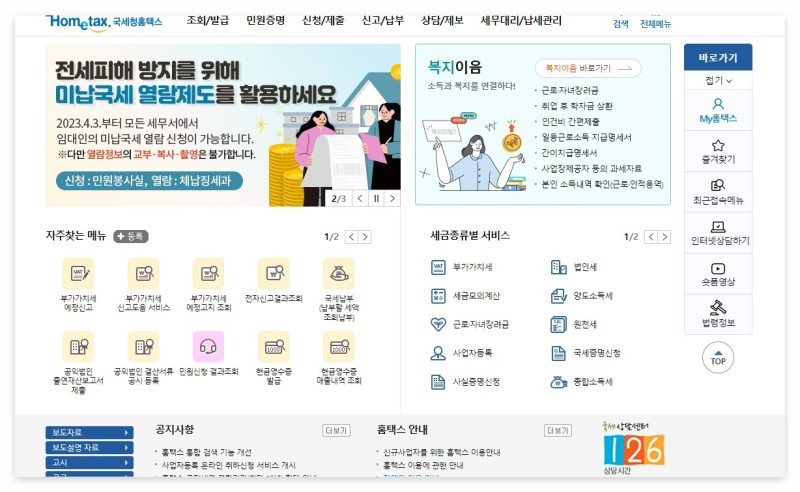Click the 즐겨찾기 star icon
800x492 pixels.
(718, 145)
